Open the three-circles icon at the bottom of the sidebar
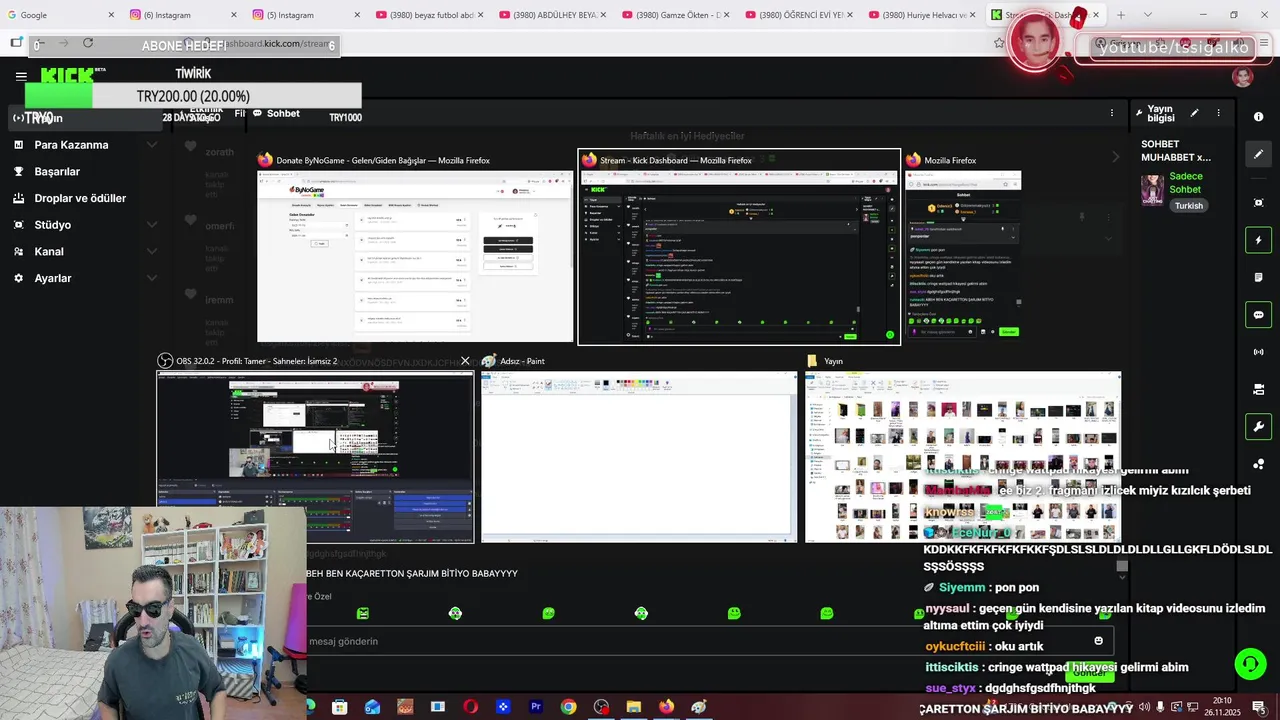The image size is (1280, 720). click(x=1258, y=464)
